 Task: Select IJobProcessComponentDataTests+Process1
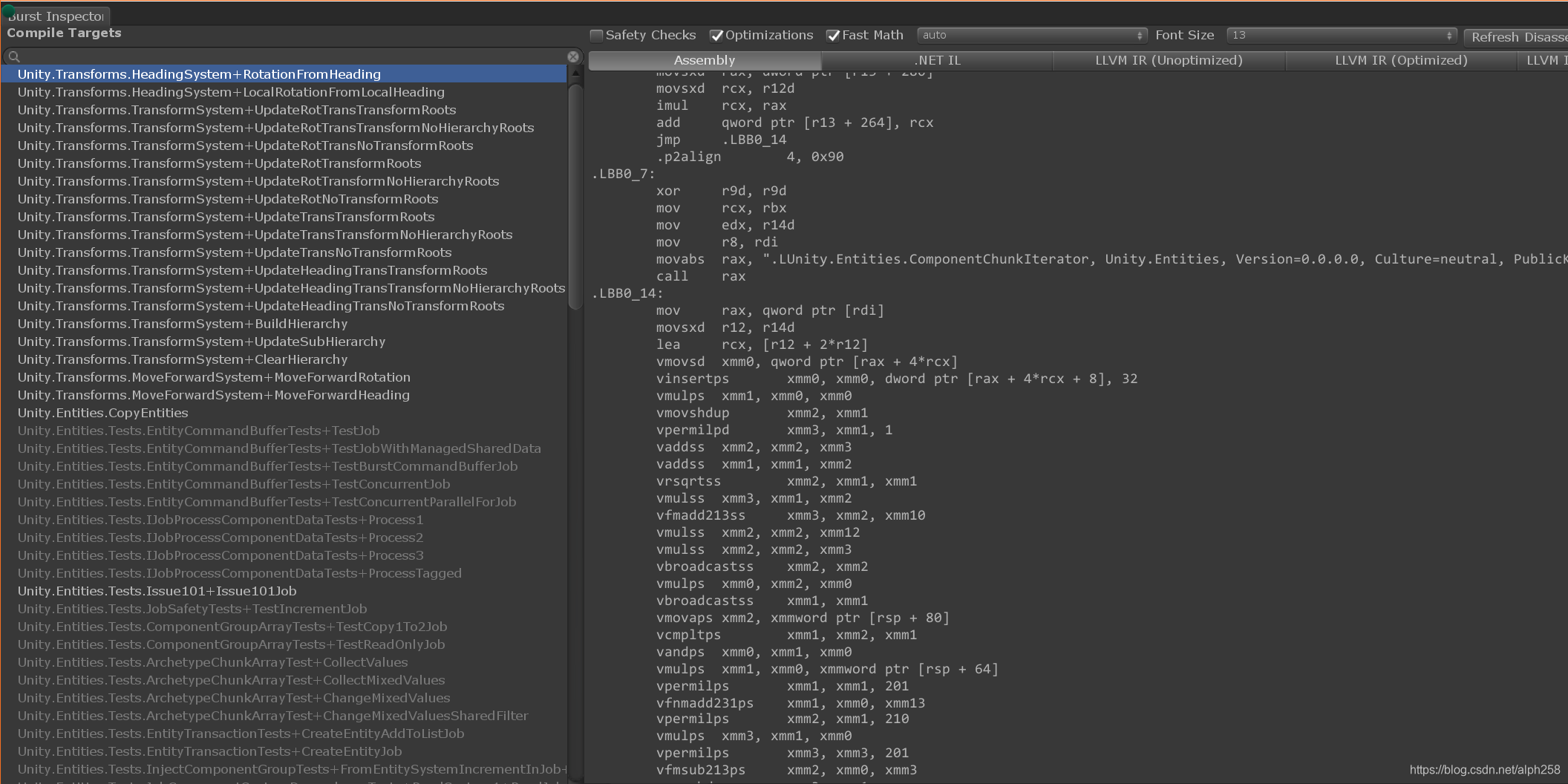coord(284,520)
